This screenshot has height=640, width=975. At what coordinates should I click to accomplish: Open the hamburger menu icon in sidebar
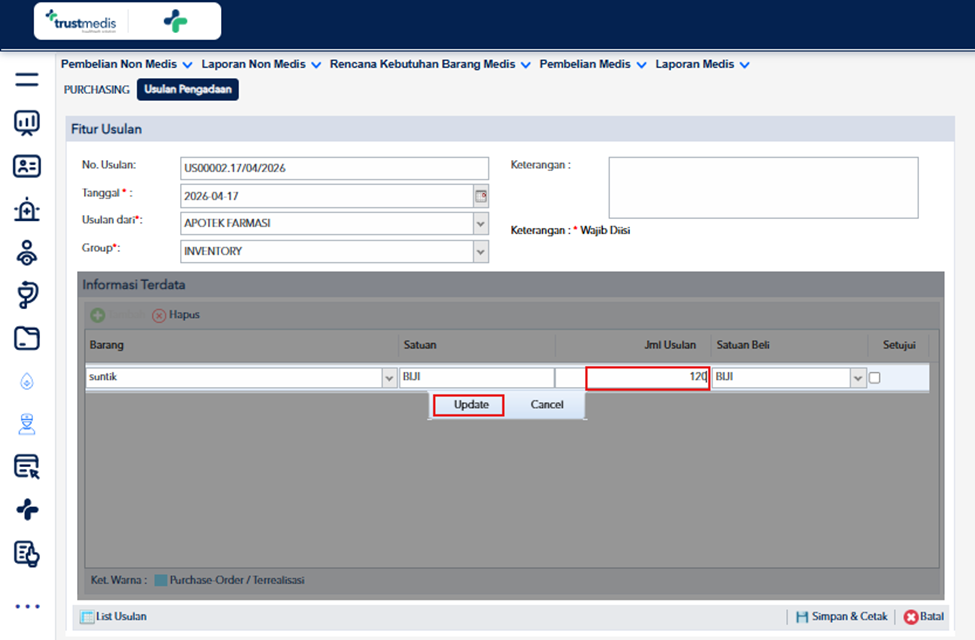[27, 80]
